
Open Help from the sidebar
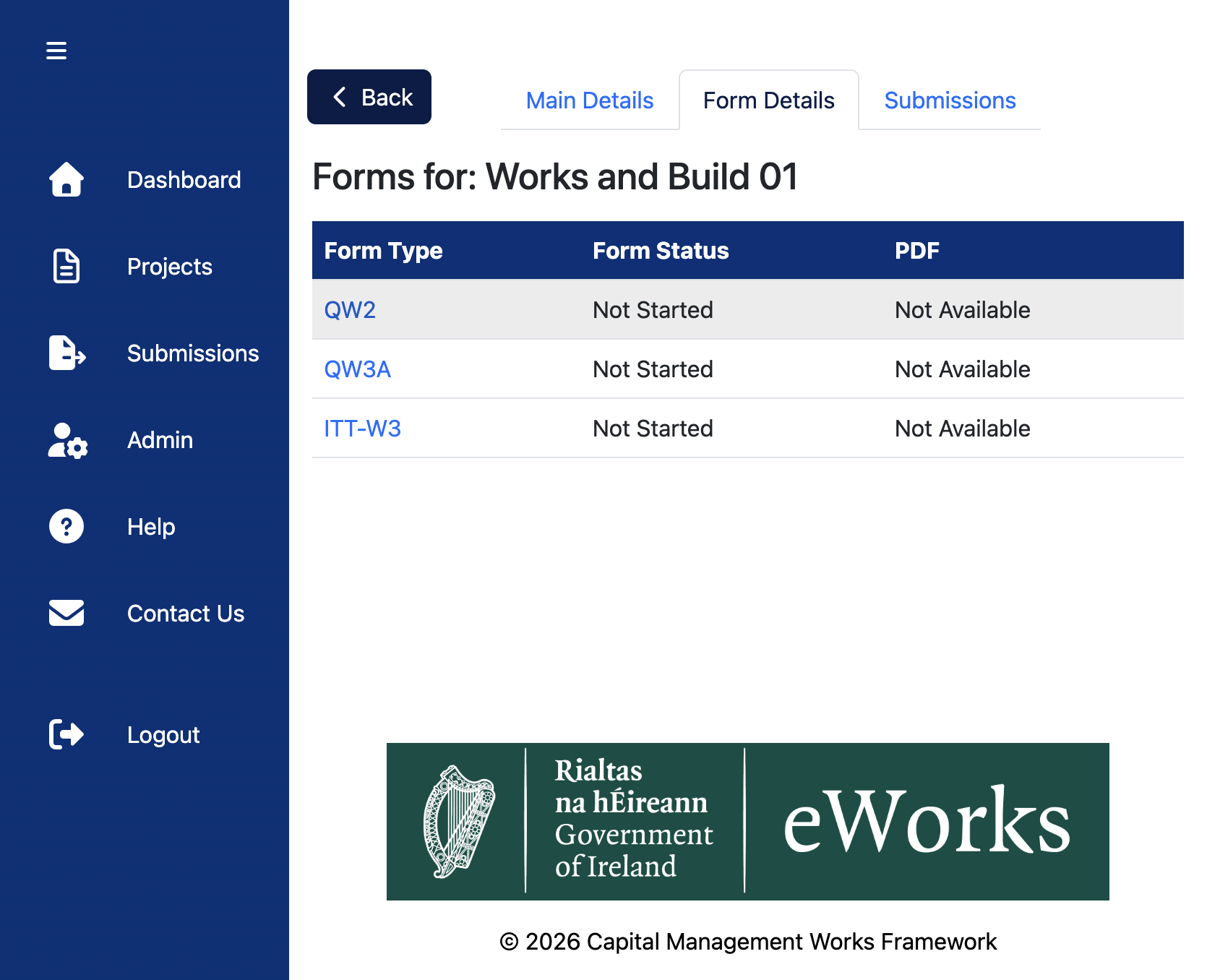pos(151,527)
